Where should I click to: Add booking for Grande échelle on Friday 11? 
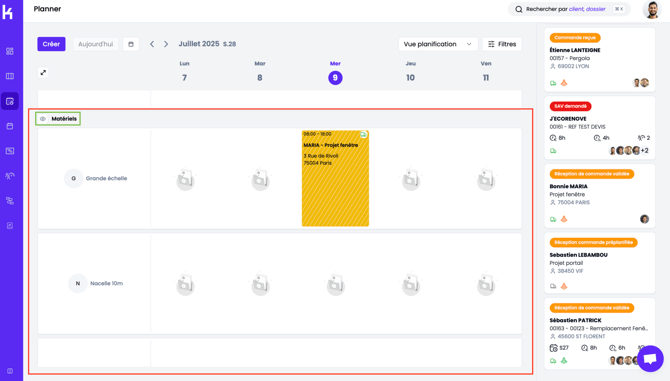(486, 179)
